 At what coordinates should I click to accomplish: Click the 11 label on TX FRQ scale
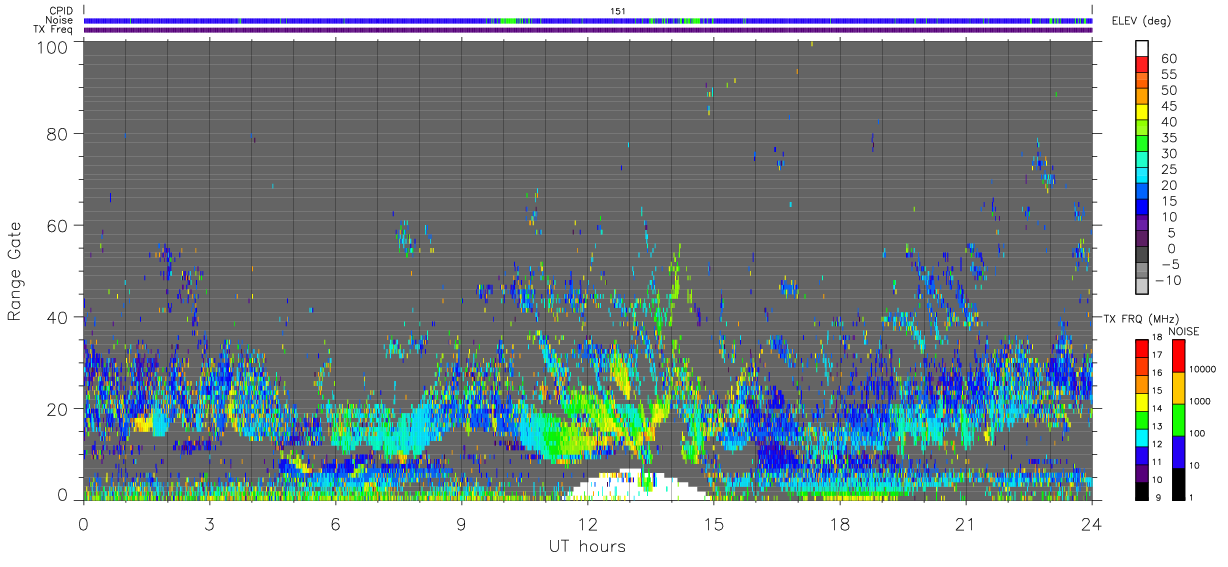(1159, 462)
